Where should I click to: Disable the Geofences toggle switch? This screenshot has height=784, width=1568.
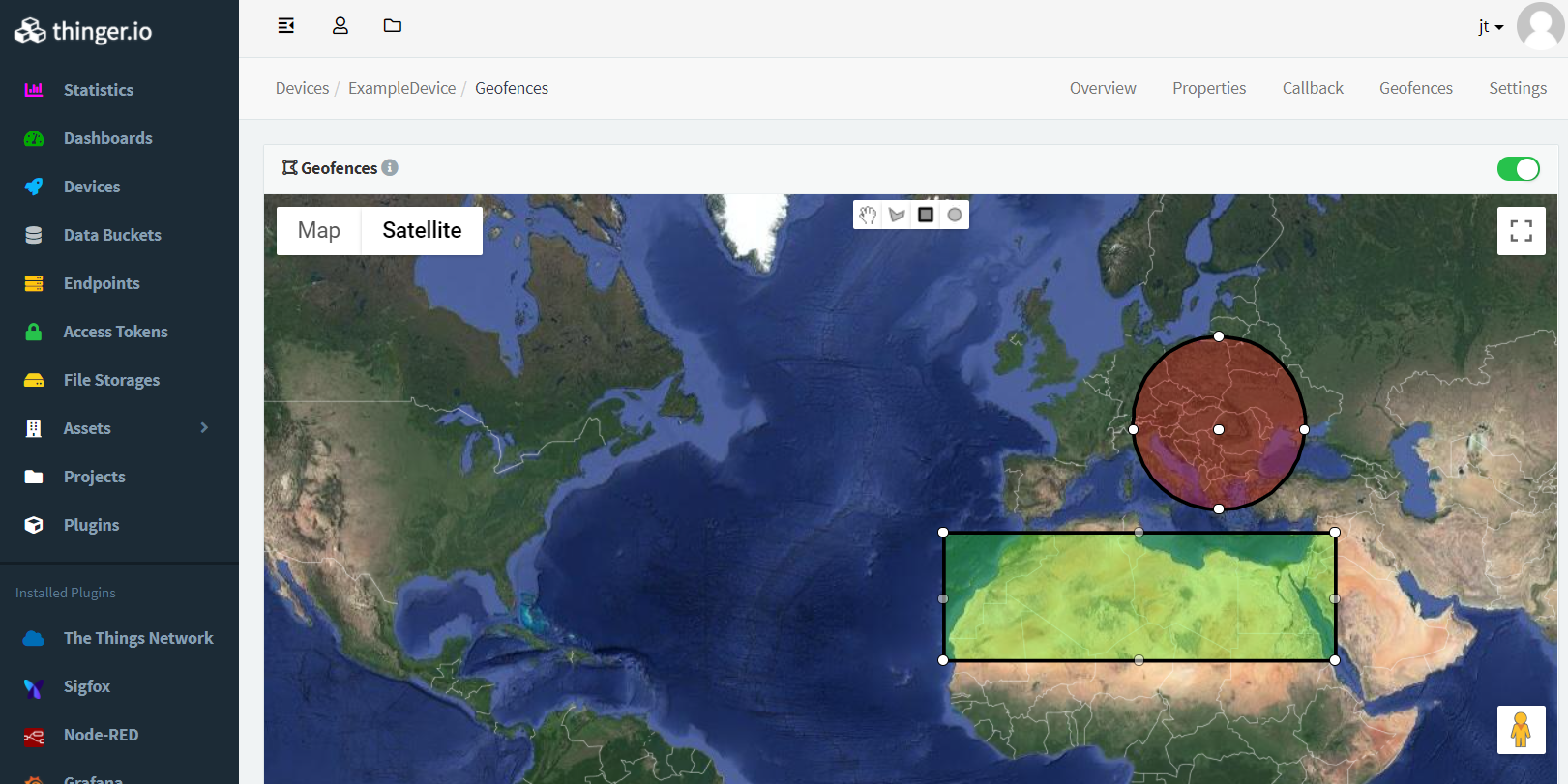1518,169
